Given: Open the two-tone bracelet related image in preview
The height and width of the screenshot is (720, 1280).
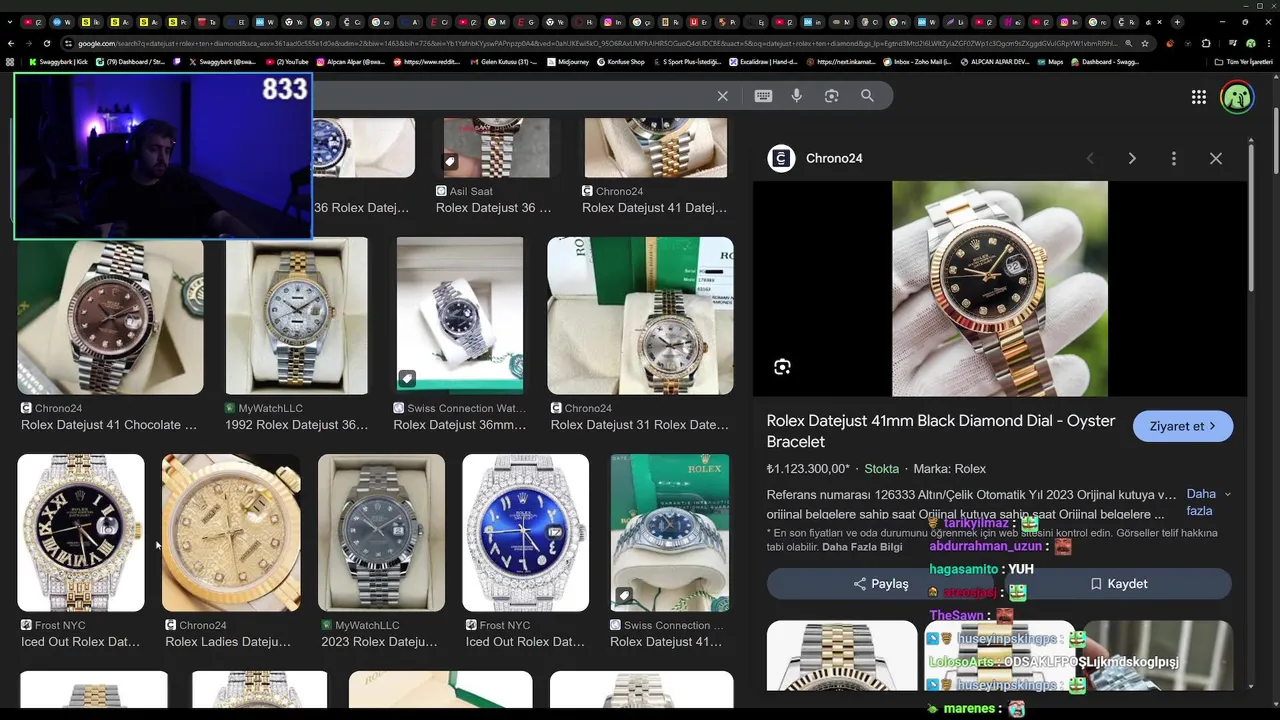Looking at the screenshot, I should point(842,656).
